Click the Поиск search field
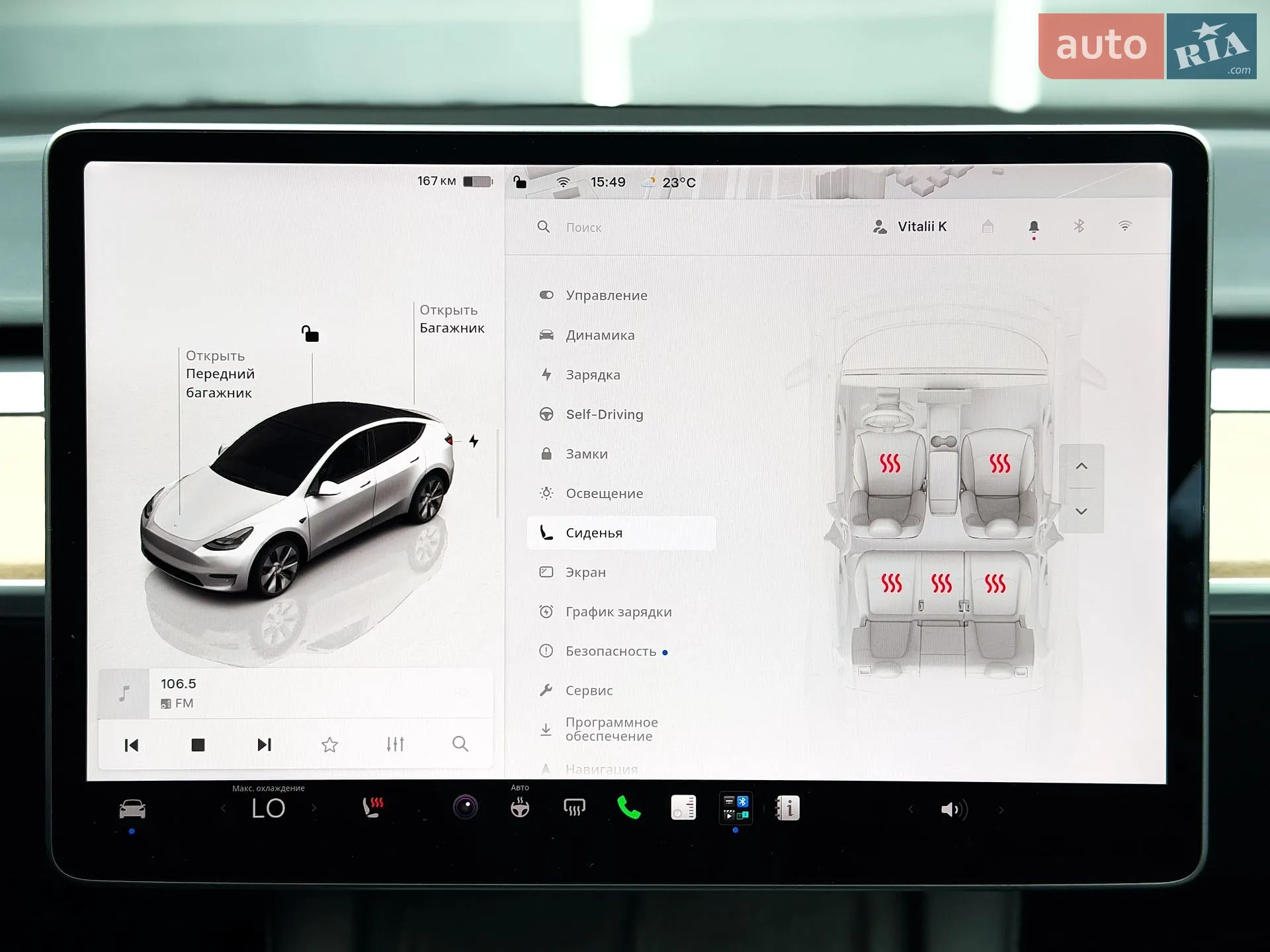Screen dimensions: 1270x952 click(x=583, y=227)
